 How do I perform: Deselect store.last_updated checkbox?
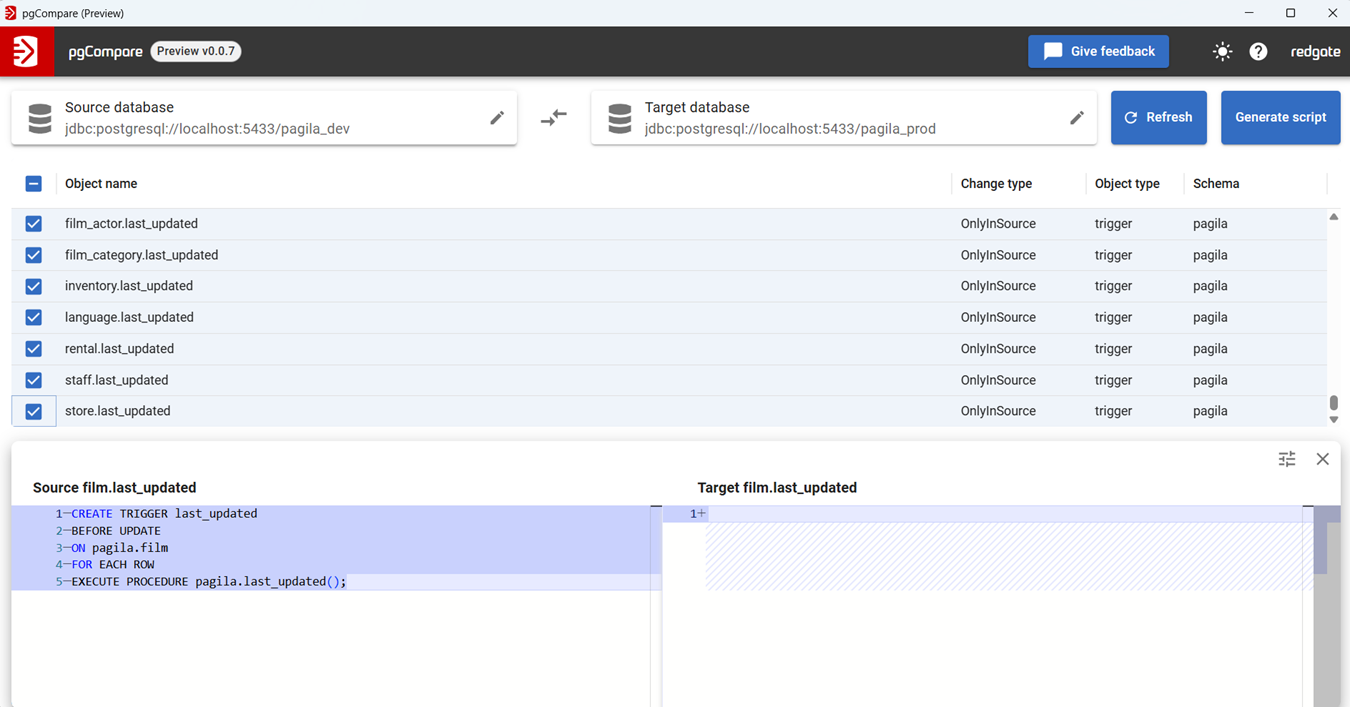(x=33, y=411)
